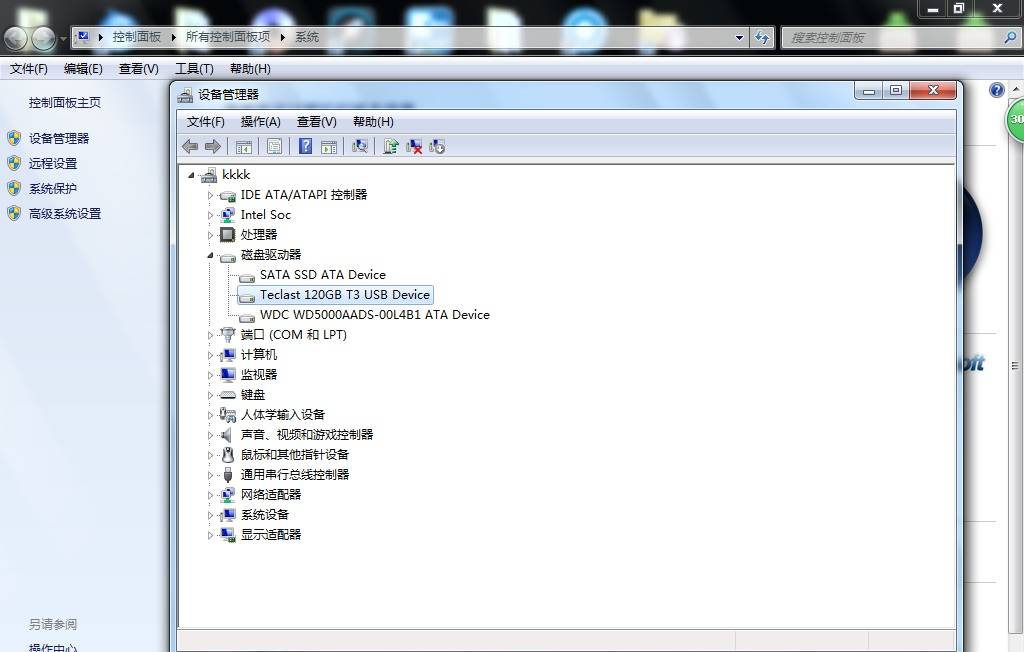Toggle the console tree pane toolbar icon
Screen dimensions: 1024x652
coord(244,146)
